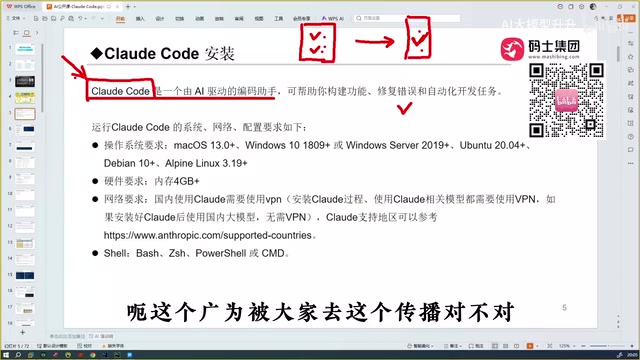The height and width of the screenshot is (360, 640).
Task: Select slide 15 thumbnail
Action: 25,276
